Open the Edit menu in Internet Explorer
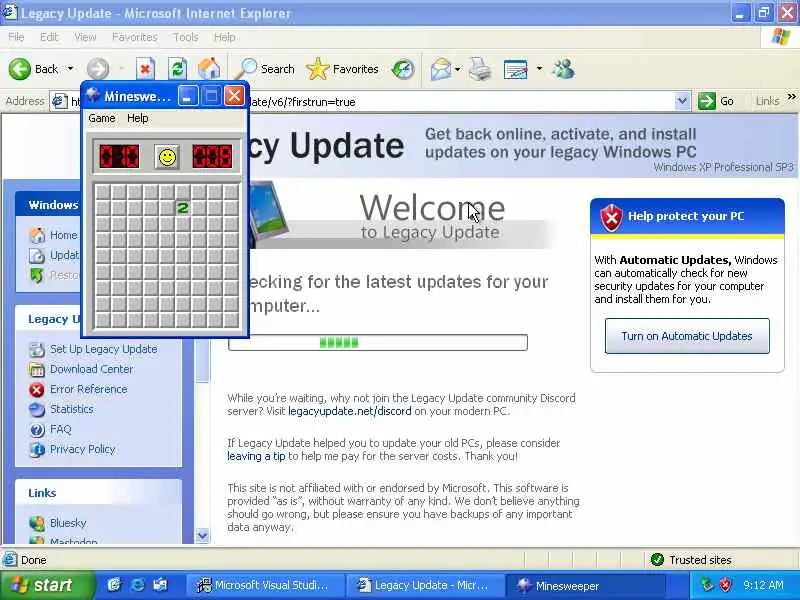The image size is (800, 600). [49, 37]
